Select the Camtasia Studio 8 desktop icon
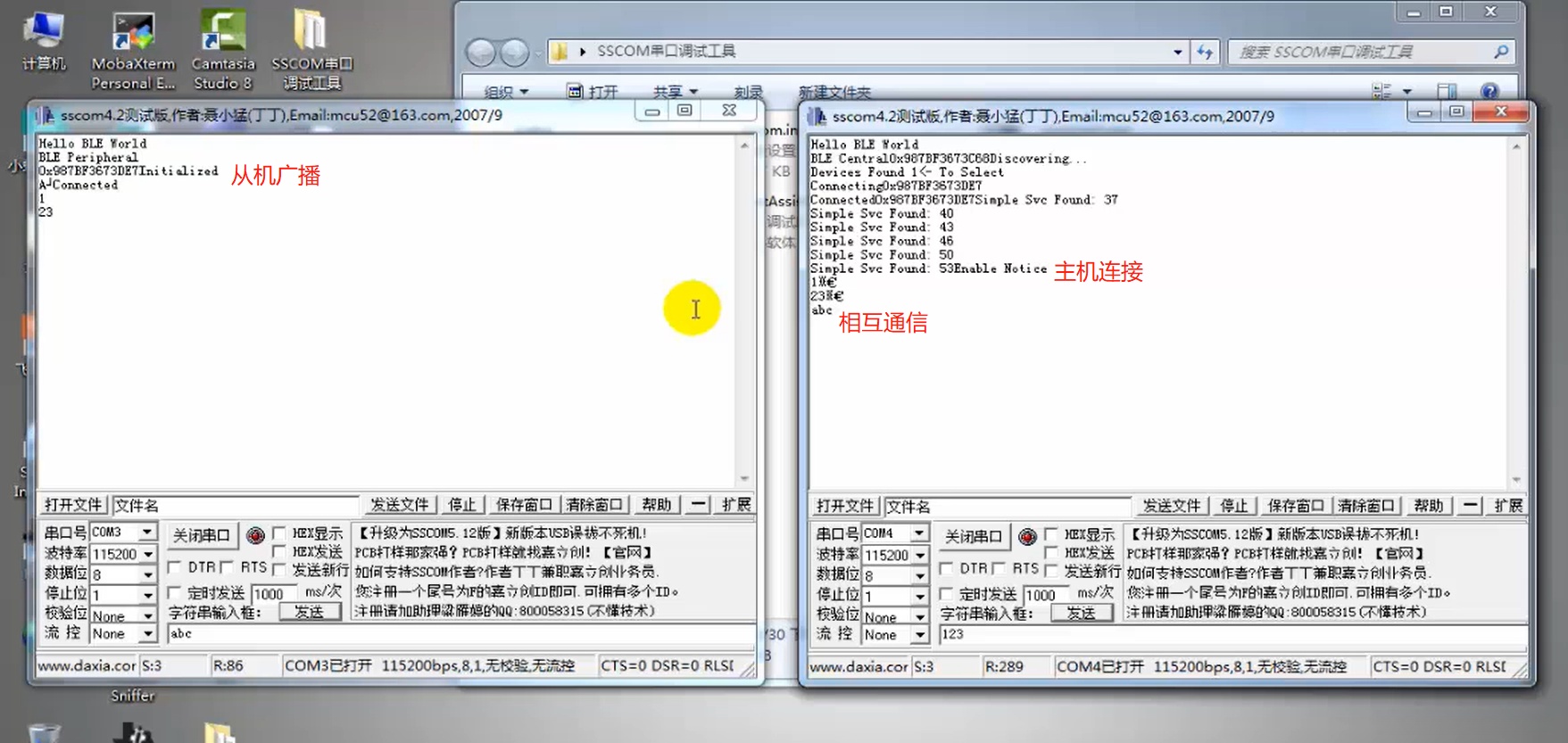The image size is (1568, 743). click(x=223, y=51)
